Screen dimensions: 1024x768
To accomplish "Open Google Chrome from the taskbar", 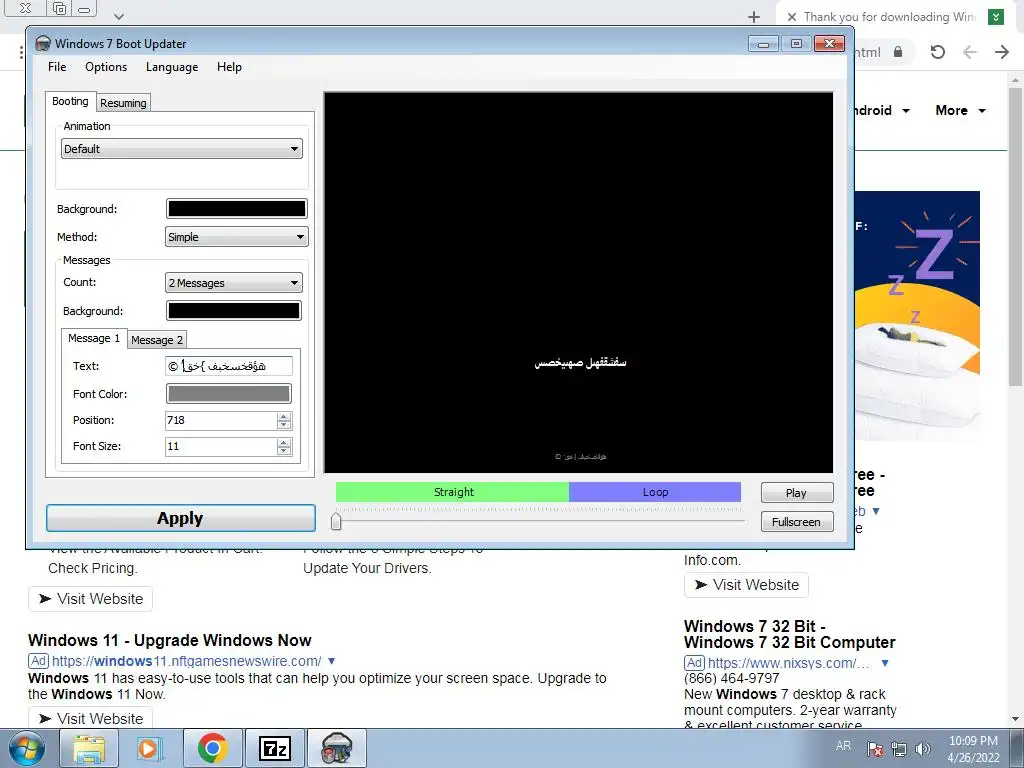I will point(212,748).
